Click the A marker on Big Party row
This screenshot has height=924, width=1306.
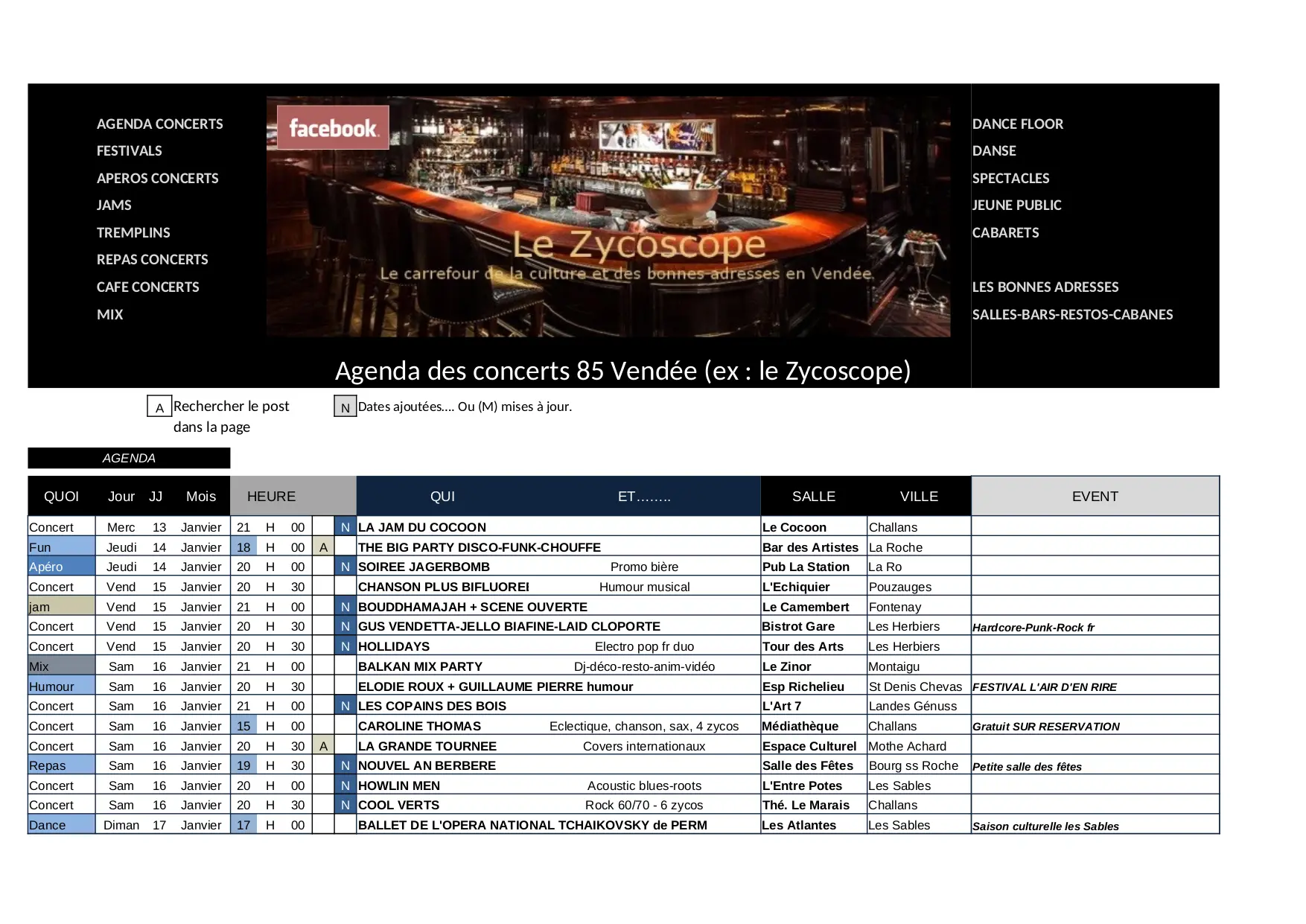point(323,547)
